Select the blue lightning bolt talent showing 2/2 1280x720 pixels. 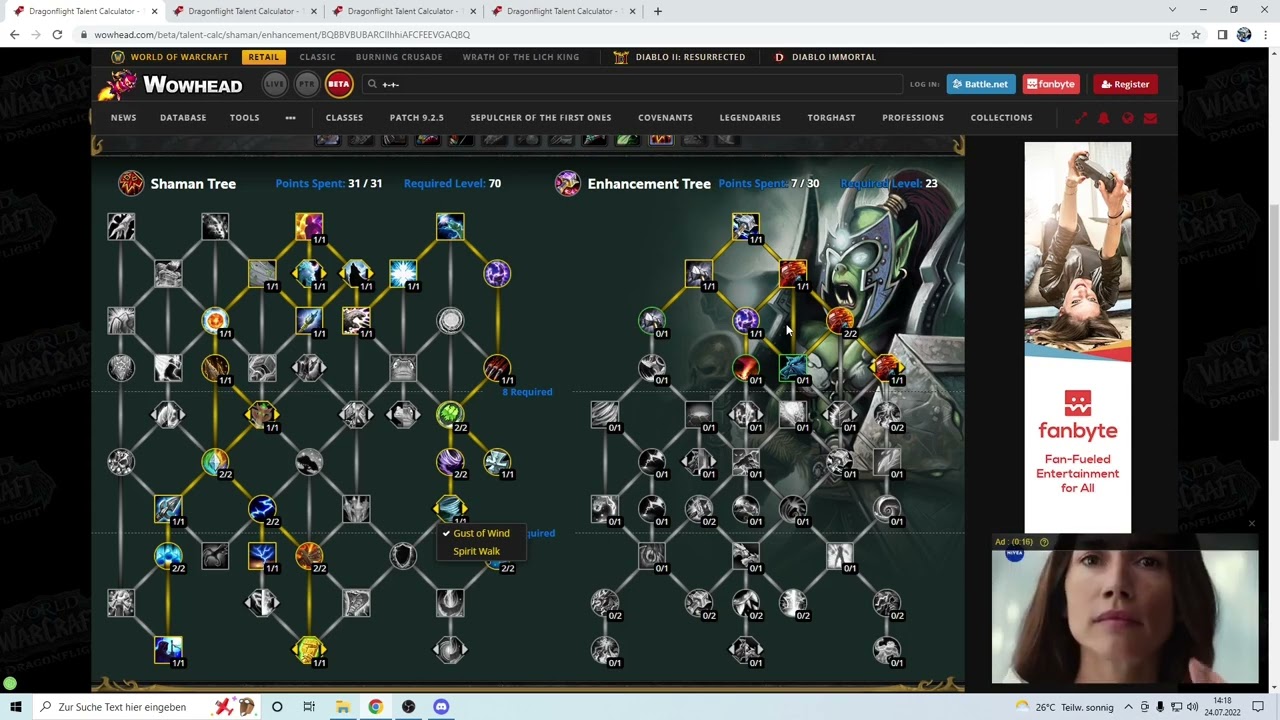[262, 508]
